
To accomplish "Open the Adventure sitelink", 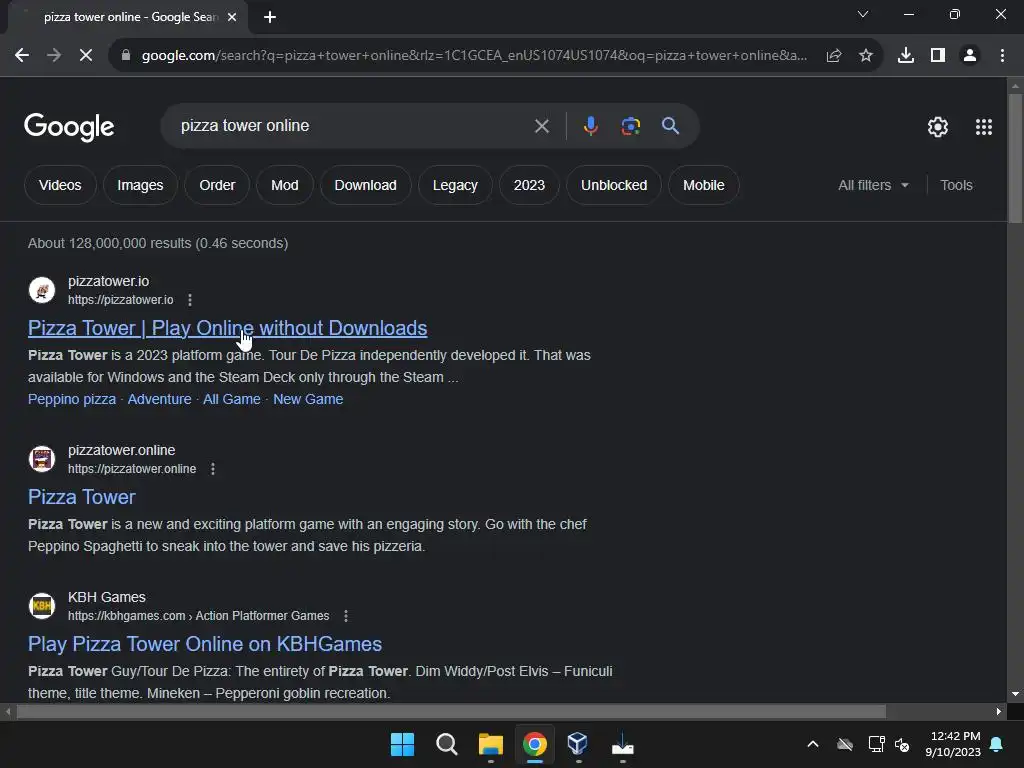I will pos(159,399).
